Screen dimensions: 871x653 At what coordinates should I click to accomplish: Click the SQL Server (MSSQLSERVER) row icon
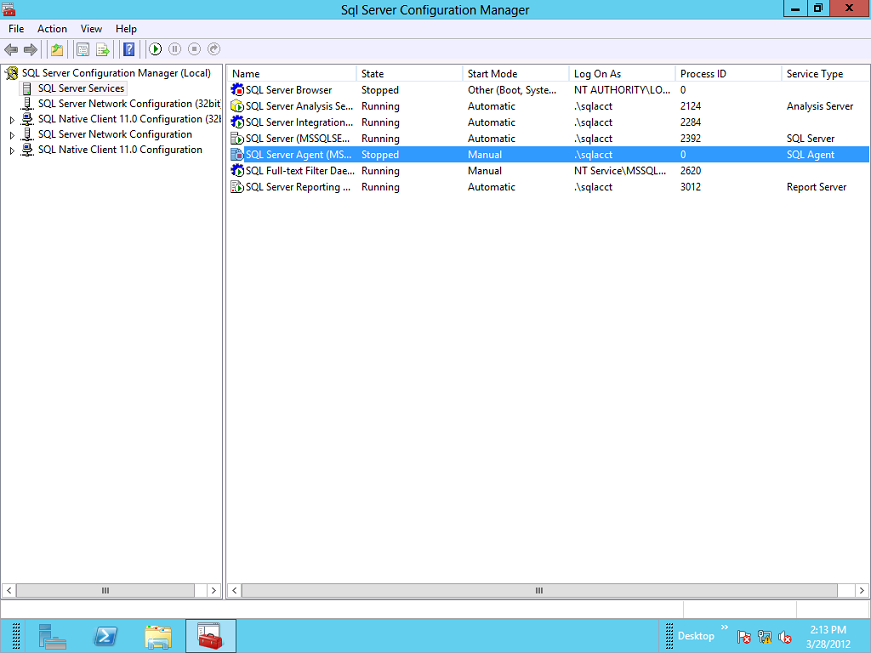click(x=237, y=138)
